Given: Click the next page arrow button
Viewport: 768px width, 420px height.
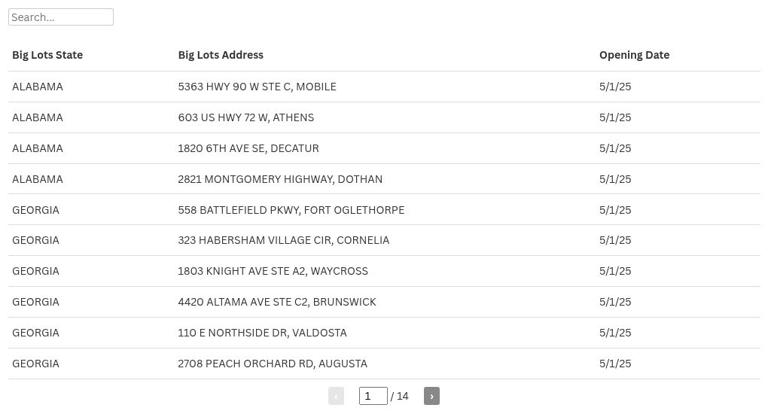Looking at the screenshot, I should (431, 396).
